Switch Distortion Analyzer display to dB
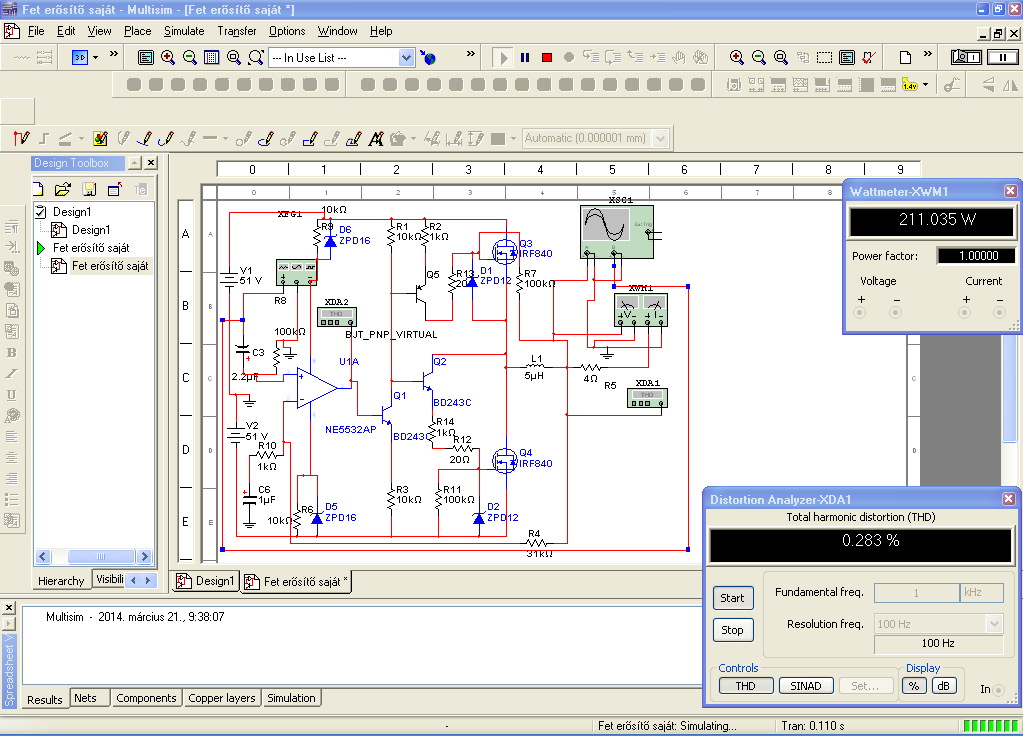This screenshot has width=1023, height=736. (943, 686)
